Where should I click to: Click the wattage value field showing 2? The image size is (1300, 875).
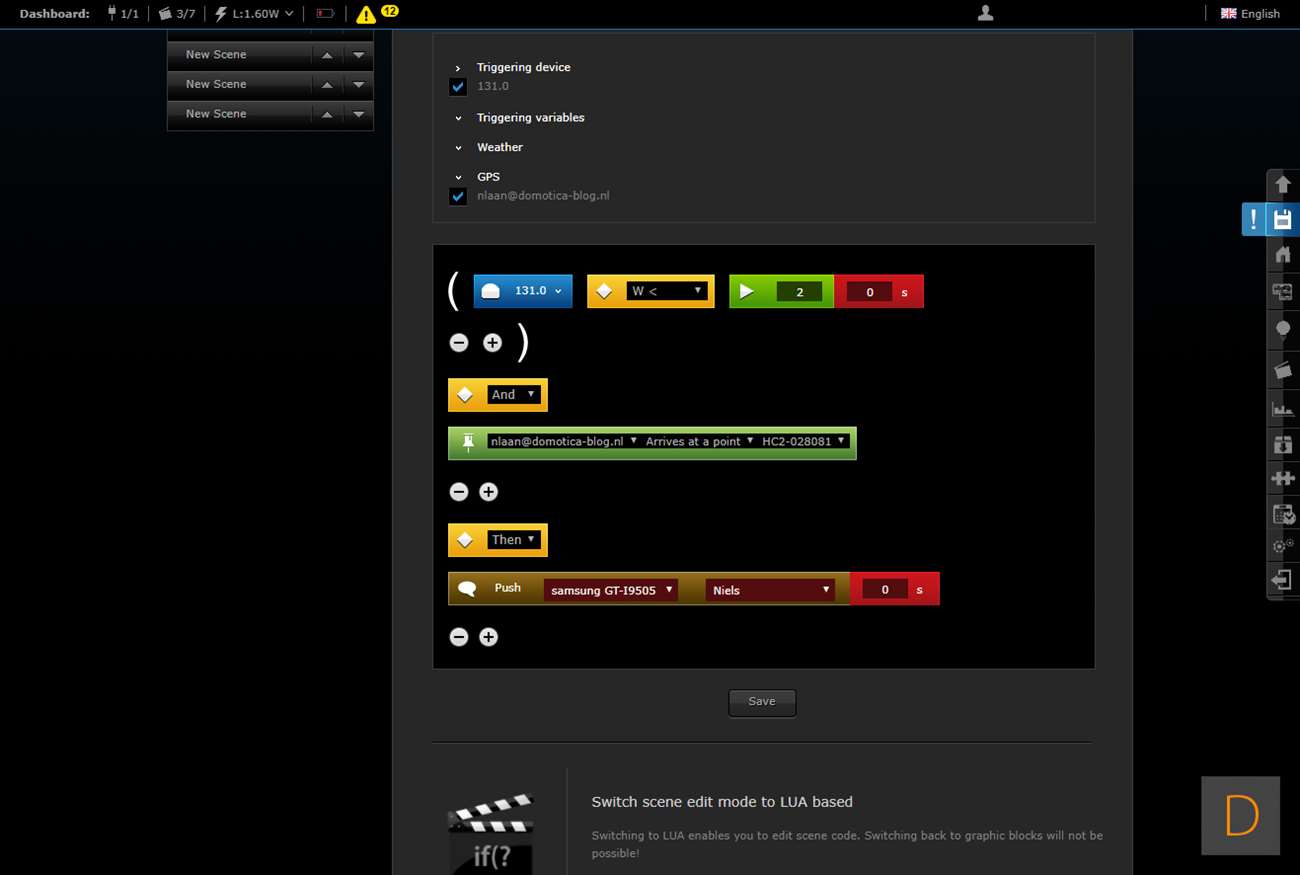coord(799,292)
